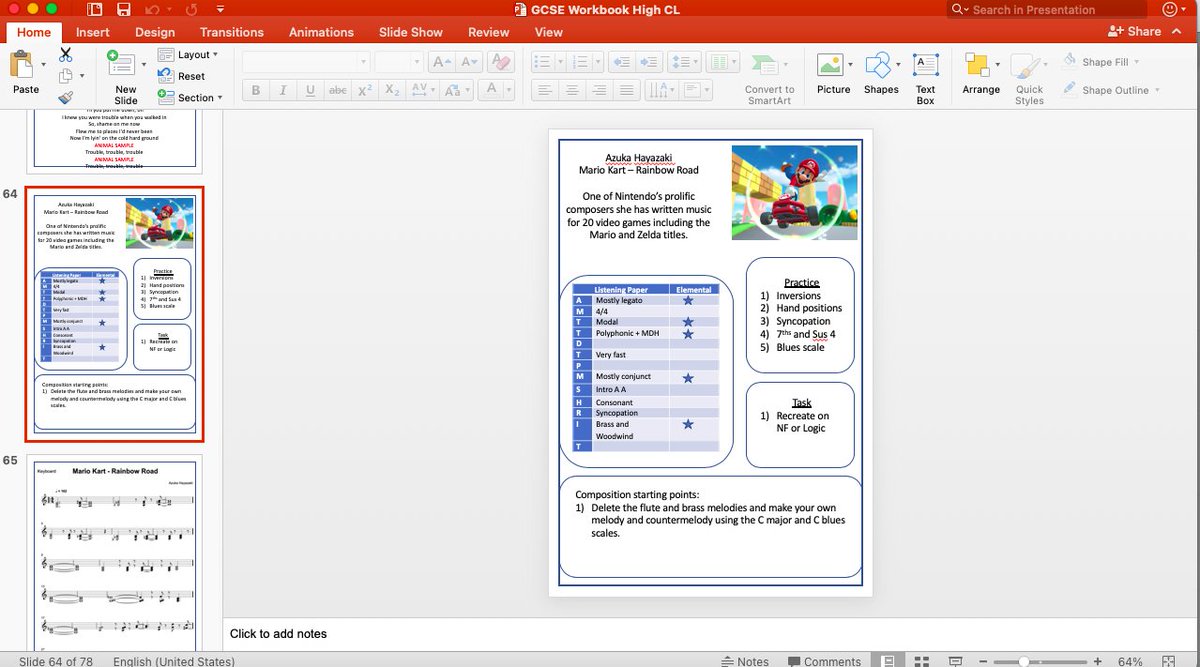Click the Paste clipboard icon
Viewport: 1200px width, 667px height.
(22, 66)
